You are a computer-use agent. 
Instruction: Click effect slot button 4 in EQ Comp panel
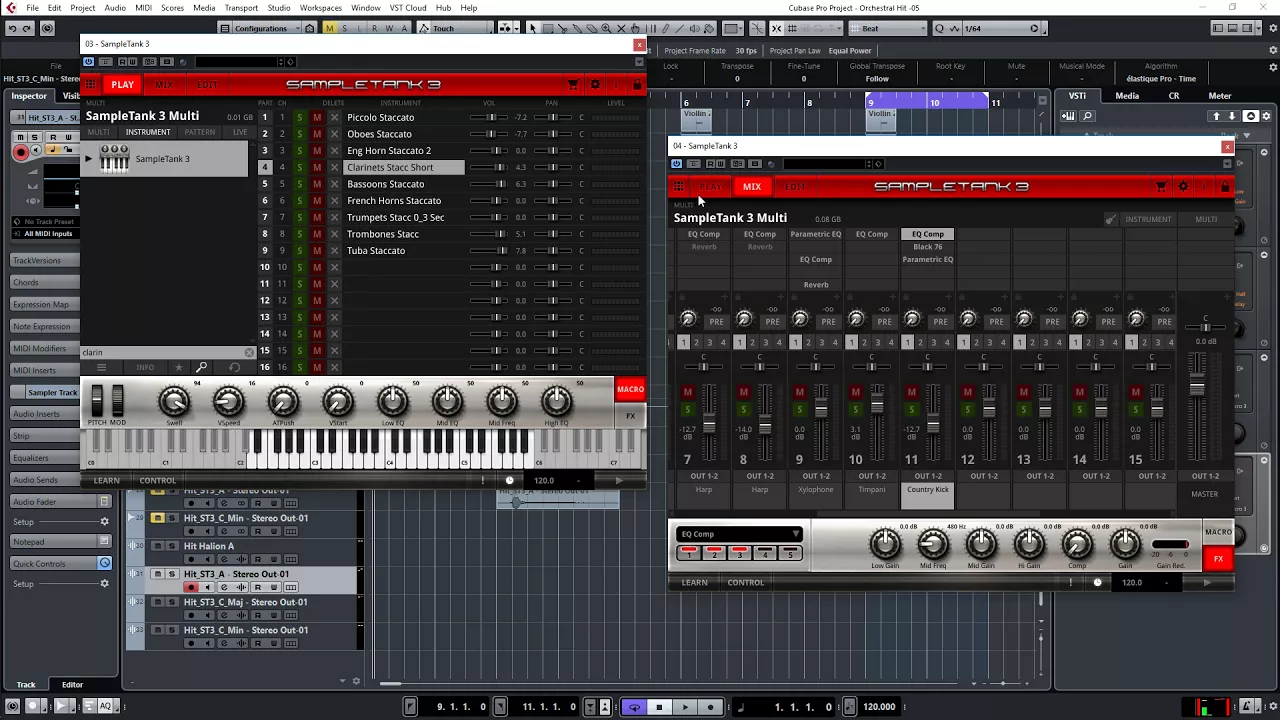pos(765,552)
